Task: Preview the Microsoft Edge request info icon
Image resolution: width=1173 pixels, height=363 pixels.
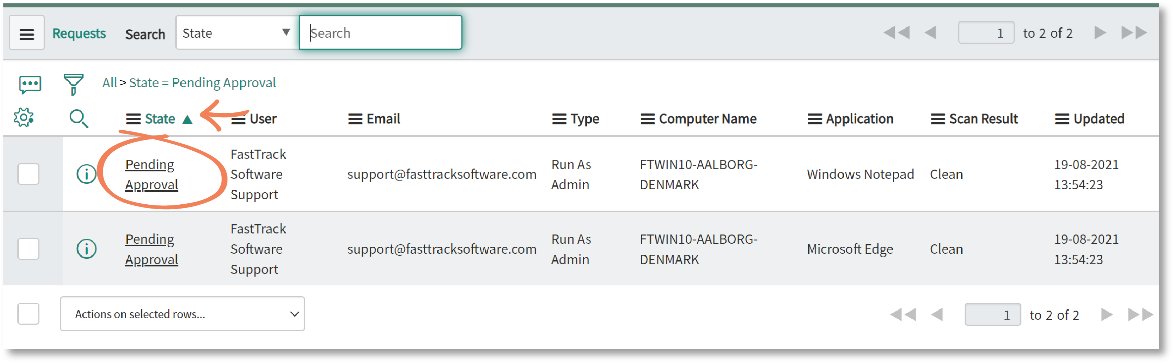Action: pos(87,249)
